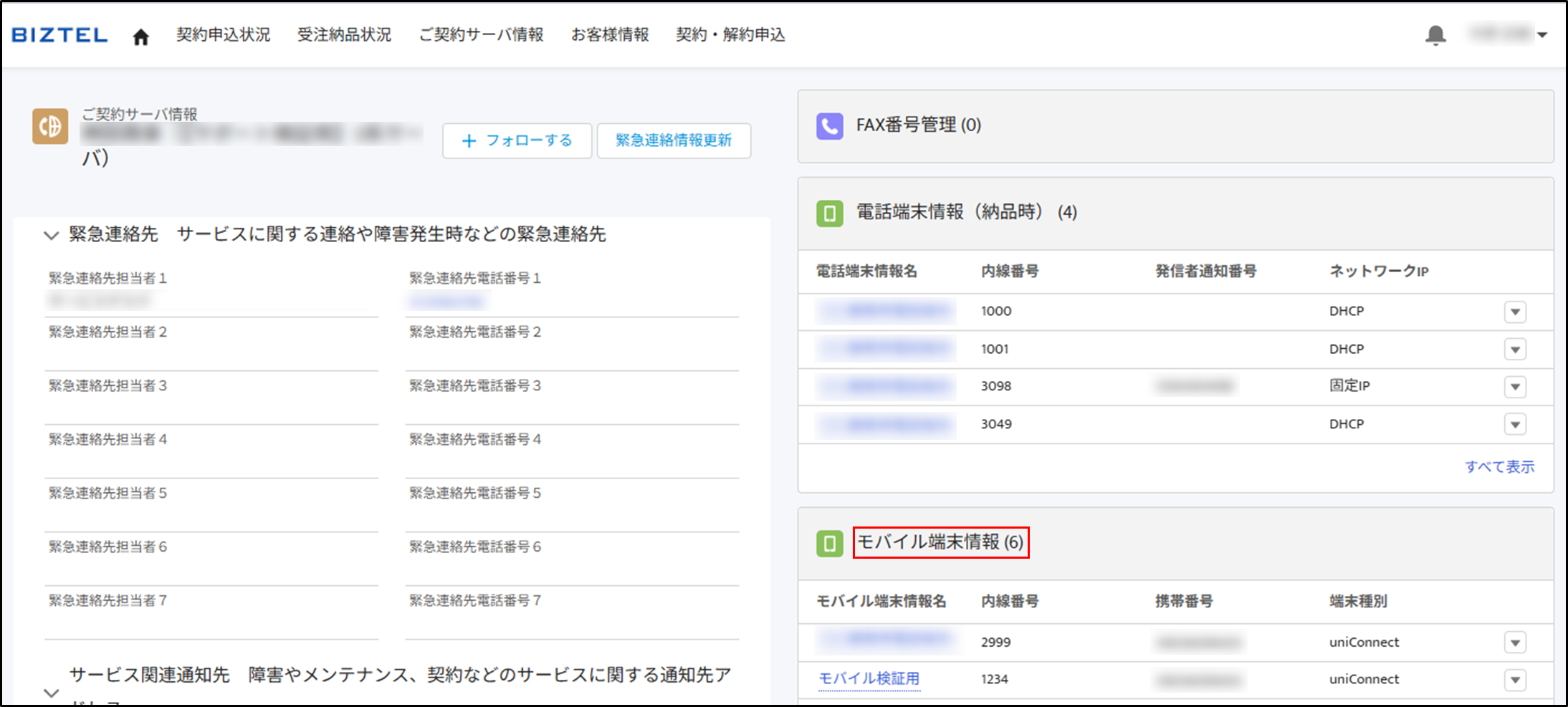Open row actions dropdown for extension 1000
Screen dimensions: 1568x707
[1514, 312]
